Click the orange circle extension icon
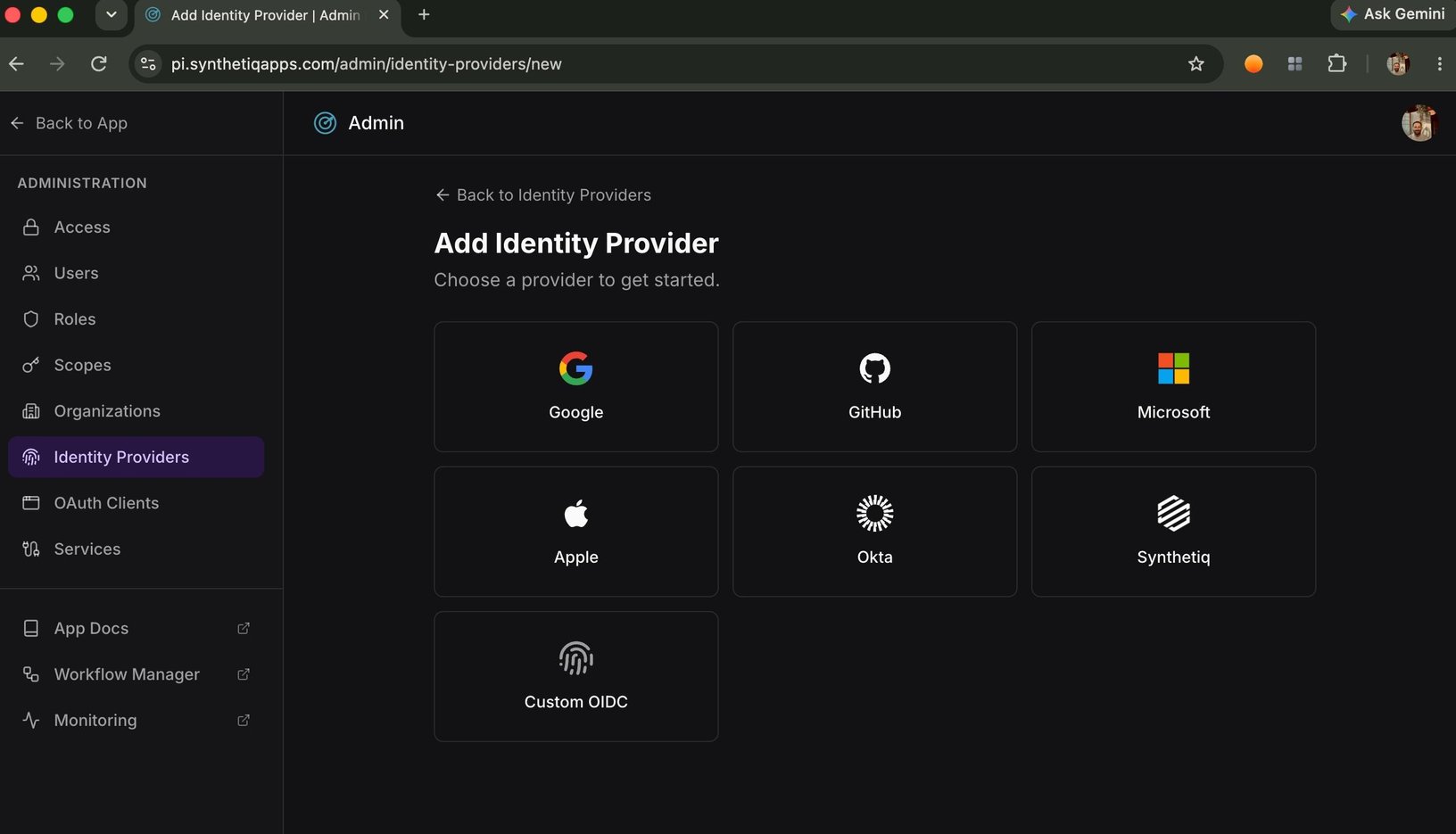 [x=1253, y=64]
